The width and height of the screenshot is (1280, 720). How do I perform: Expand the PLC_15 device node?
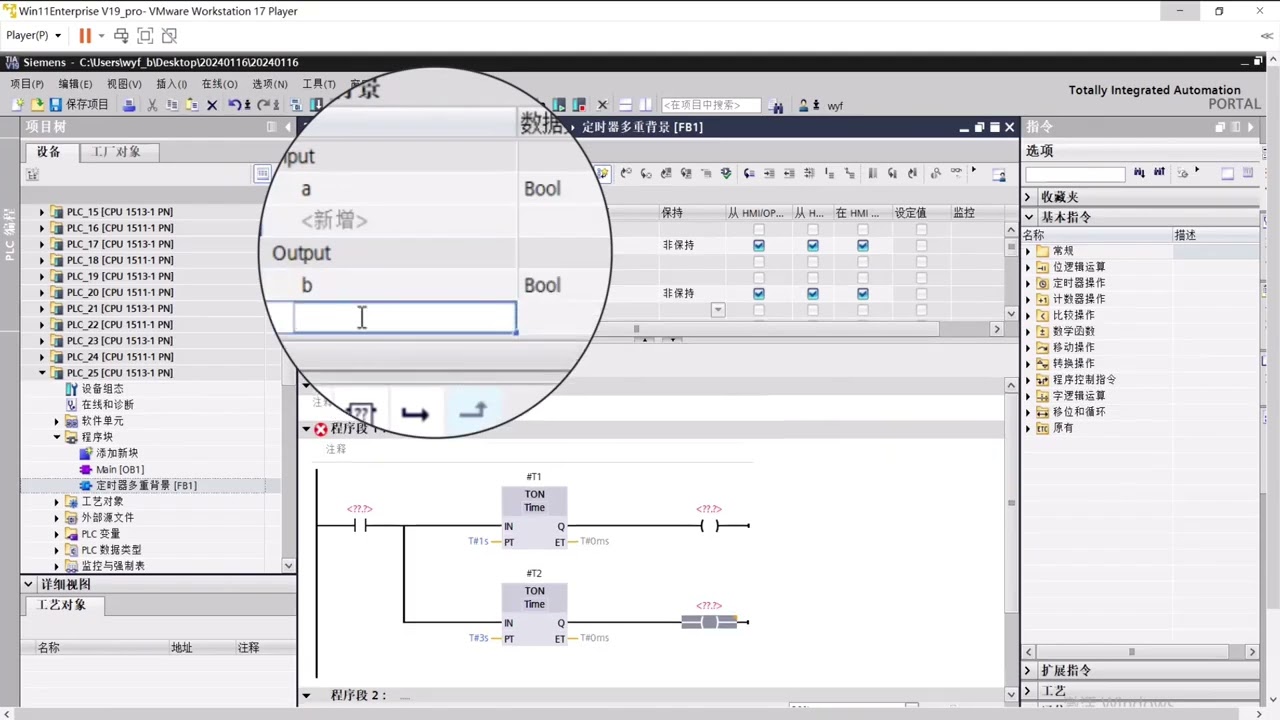[42, 212]
